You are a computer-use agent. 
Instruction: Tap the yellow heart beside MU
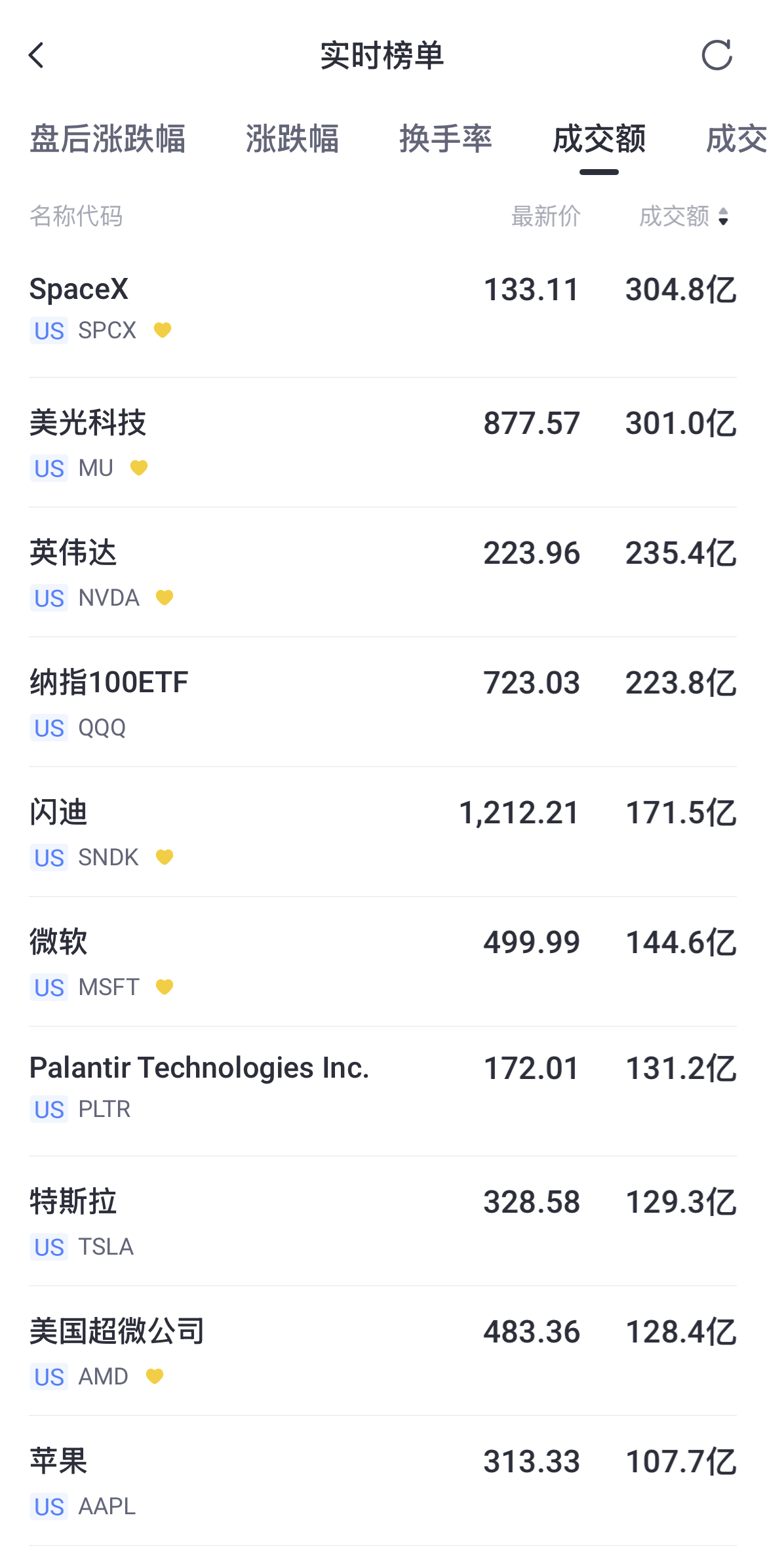139,468
